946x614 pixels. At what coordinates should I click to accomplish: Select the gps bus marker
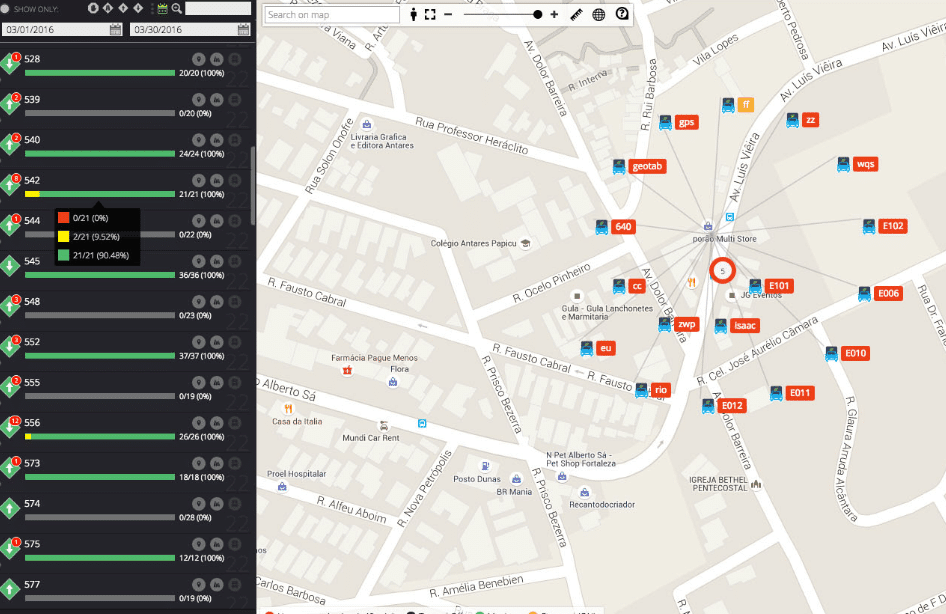(x=679, y=122)
